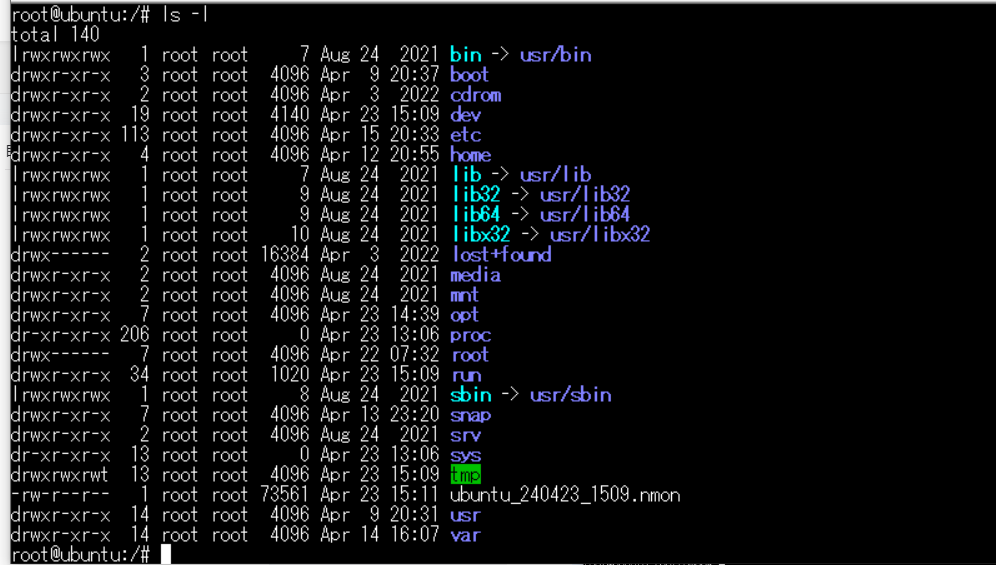The height and width of the screenshot is (565, 996).
Task: Select the 'bin' symlink name
Action: [466, 55]
